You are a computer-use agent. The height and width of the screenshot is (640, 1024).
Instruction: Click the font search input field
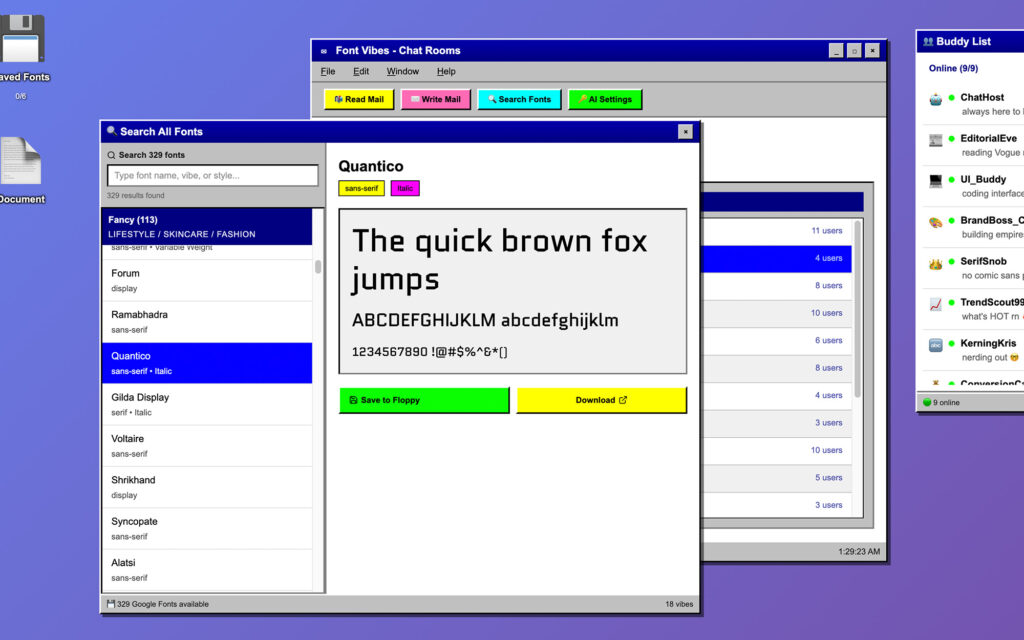(x=212, y=176)
